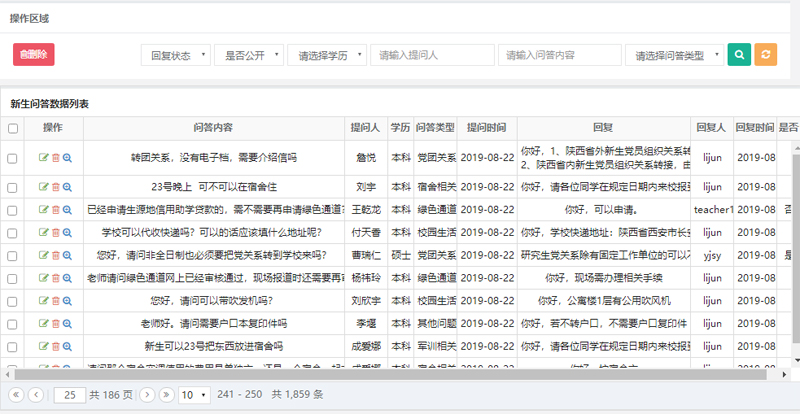The width and height of the screenshot is (800, 414).
Task: View details of 刘欣宇's hair dryer question
Action: [x=67, y=300]
